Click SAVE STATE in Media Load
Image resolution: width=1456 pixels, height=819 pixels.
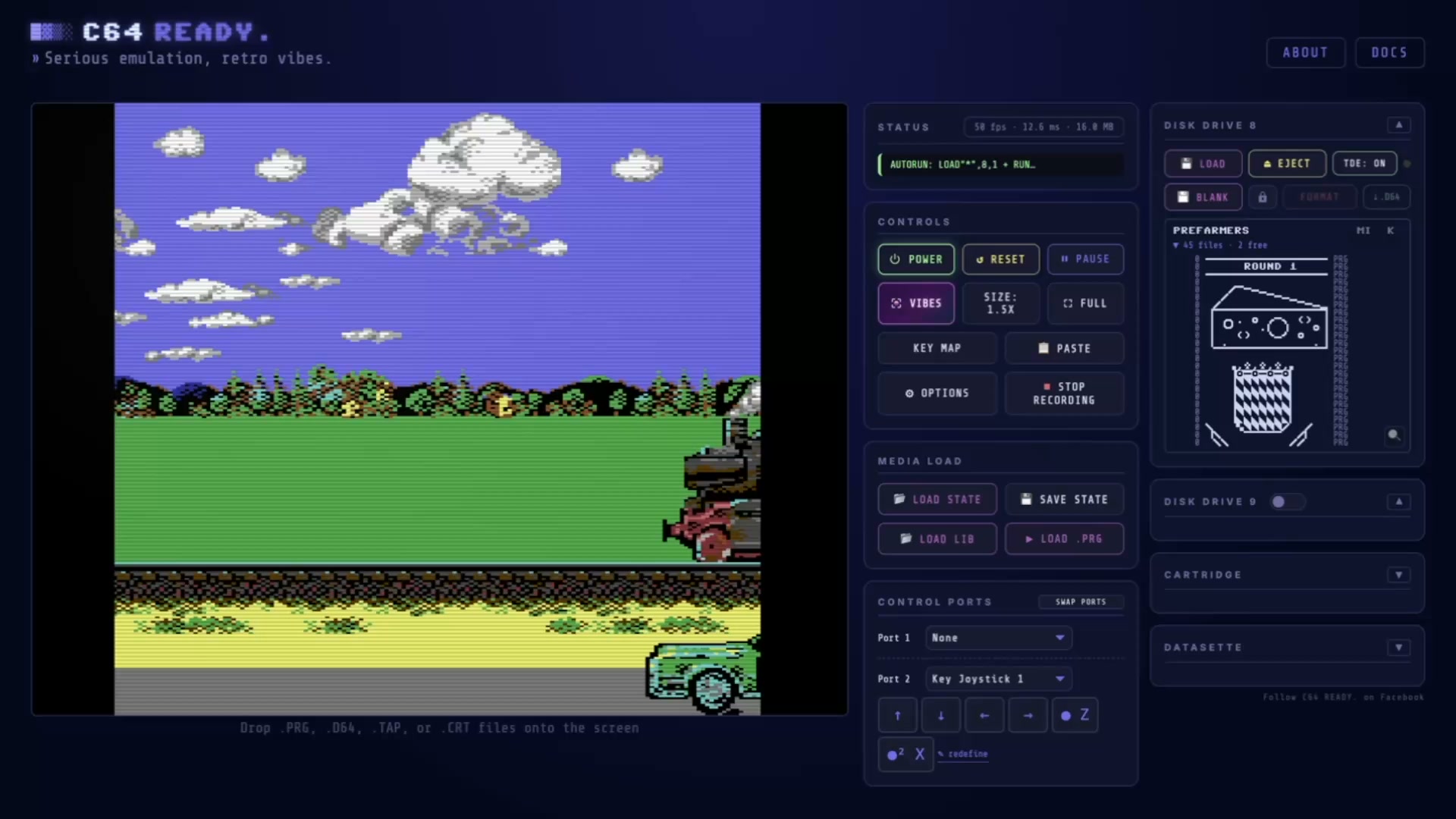pyautogui.click(x=1065, y=499)
